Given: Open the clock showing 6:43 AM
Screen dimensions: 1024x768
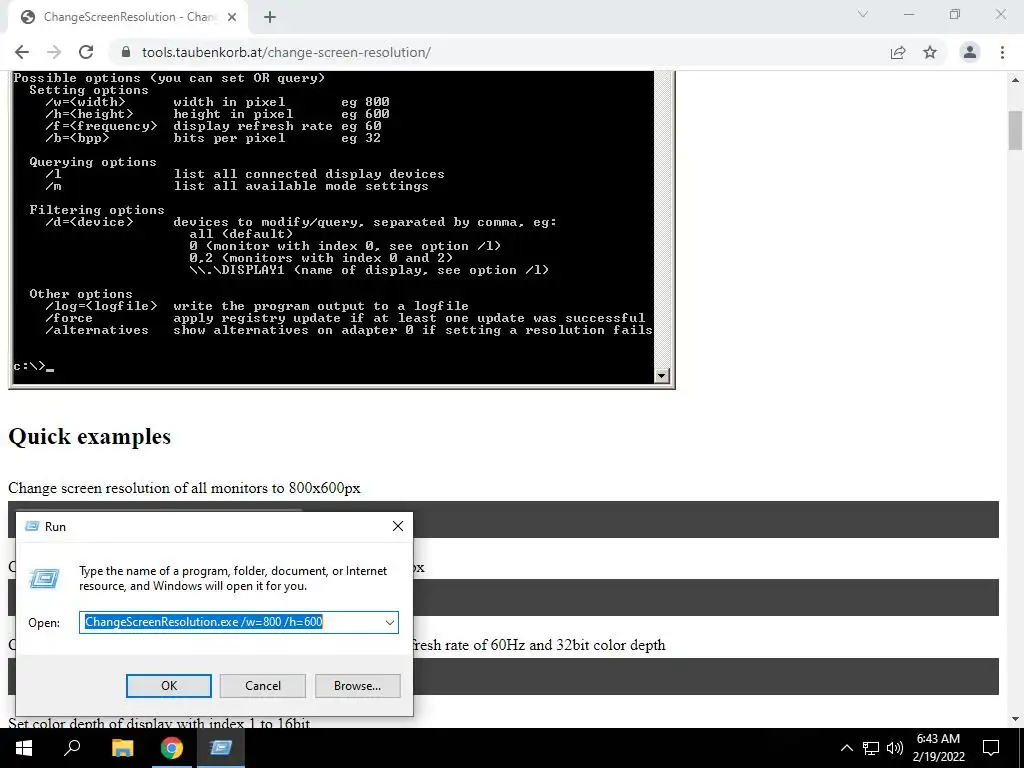Looking at the screenshot, I should coord(938,748).
